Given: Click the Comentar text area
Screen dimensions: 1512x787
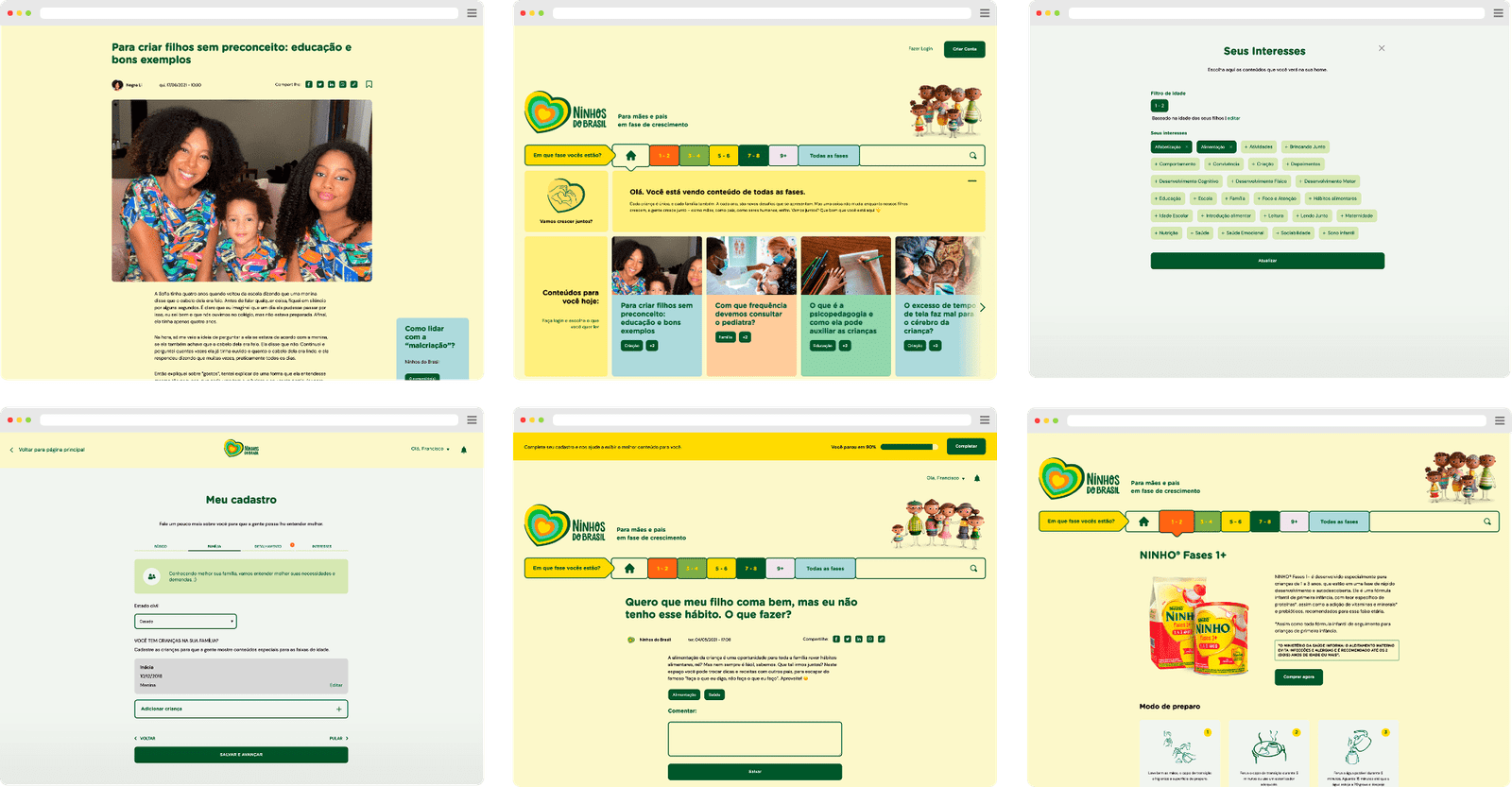Looking at the screenshot, I should (755, 739).
